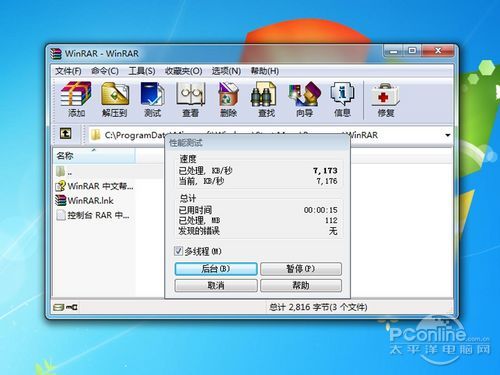
Task: Click the 总计 2,816 字节 status text
Action: coord(318,307)
